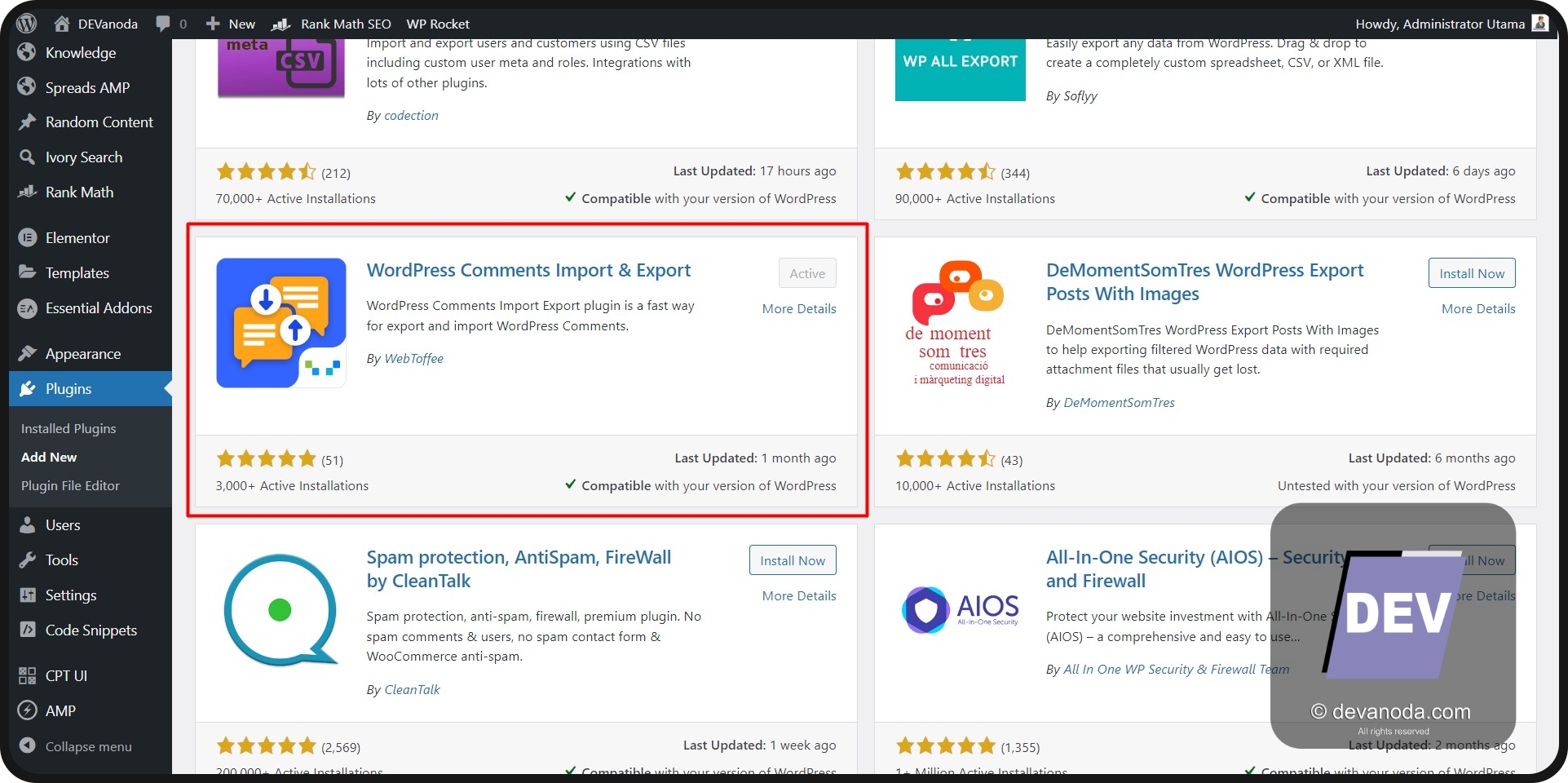Click the CleanTalk speech bubble thumbnail
The height and width of the screenshot is (783, 1568).
[x=281, y=609]
